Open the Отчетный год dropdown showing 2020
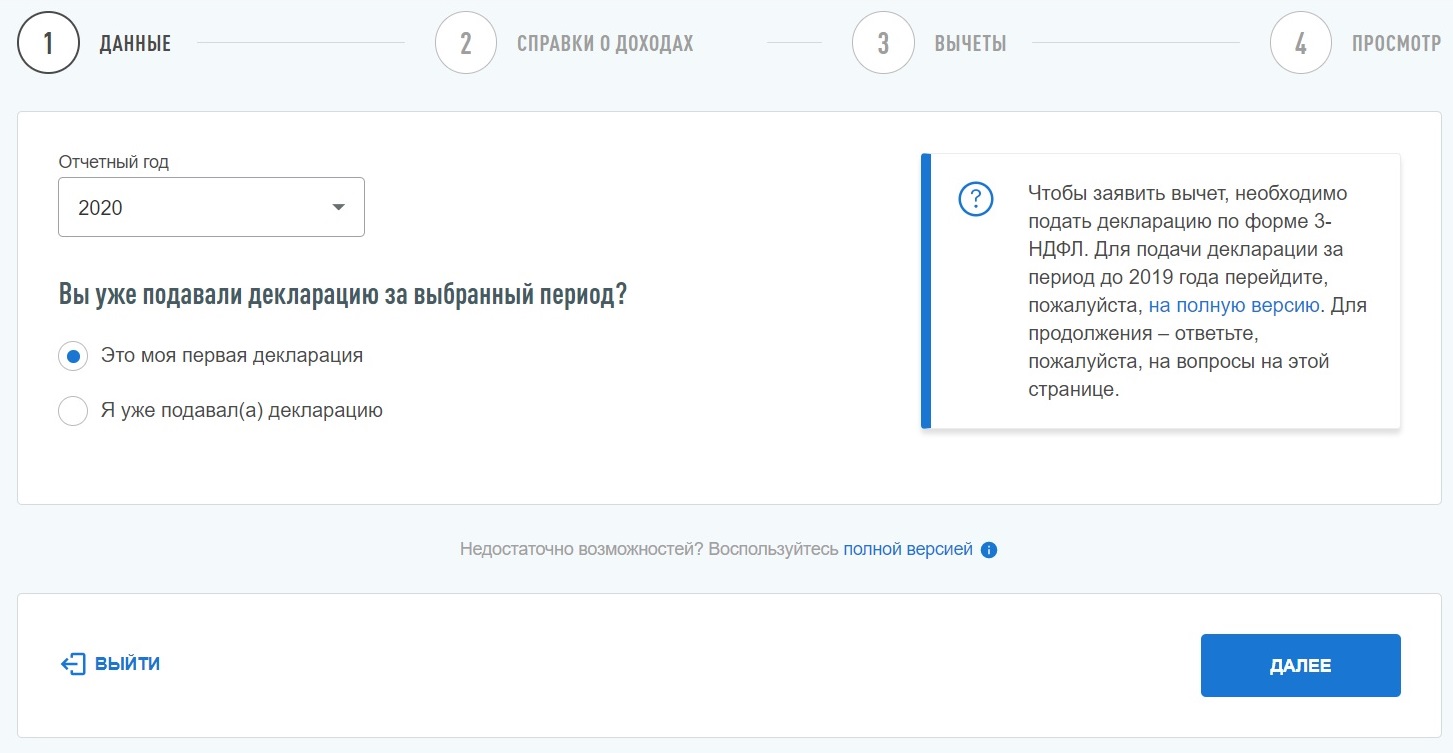 [x=211, y=207]
